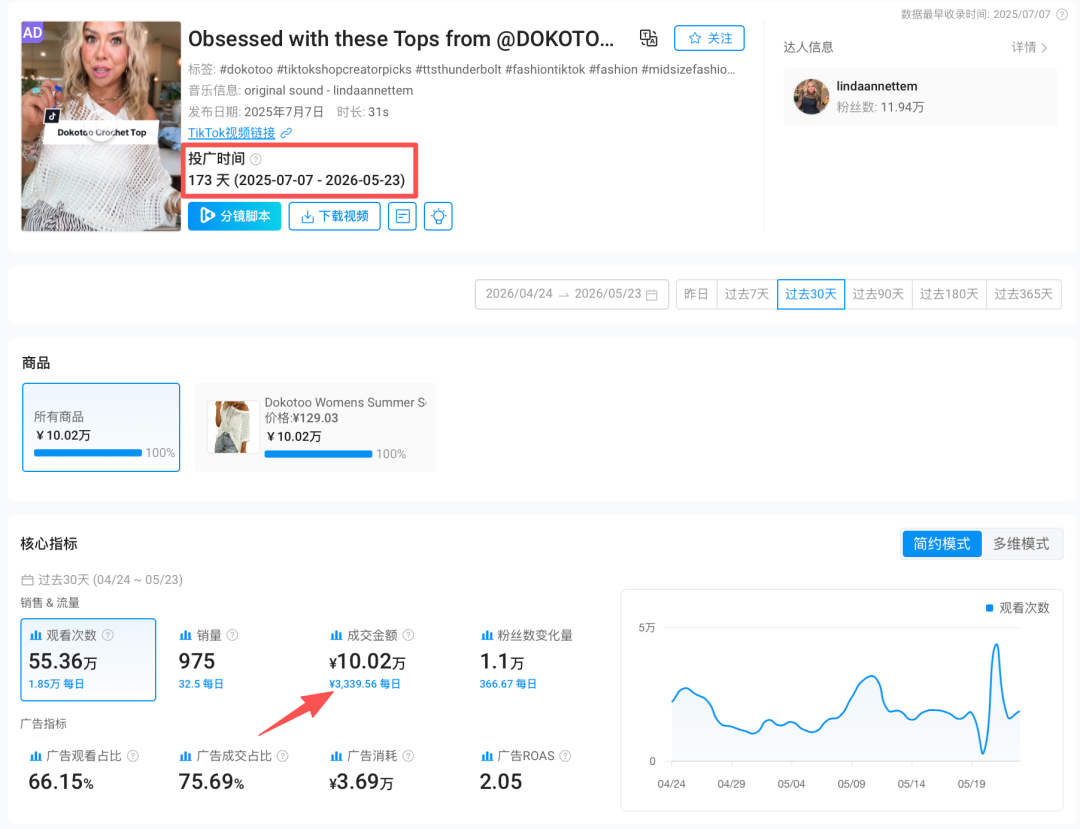Open video thumbnail Dokotoo Crochet Top
This screenshot has width=1080, height=829.
tap(101, 126)
